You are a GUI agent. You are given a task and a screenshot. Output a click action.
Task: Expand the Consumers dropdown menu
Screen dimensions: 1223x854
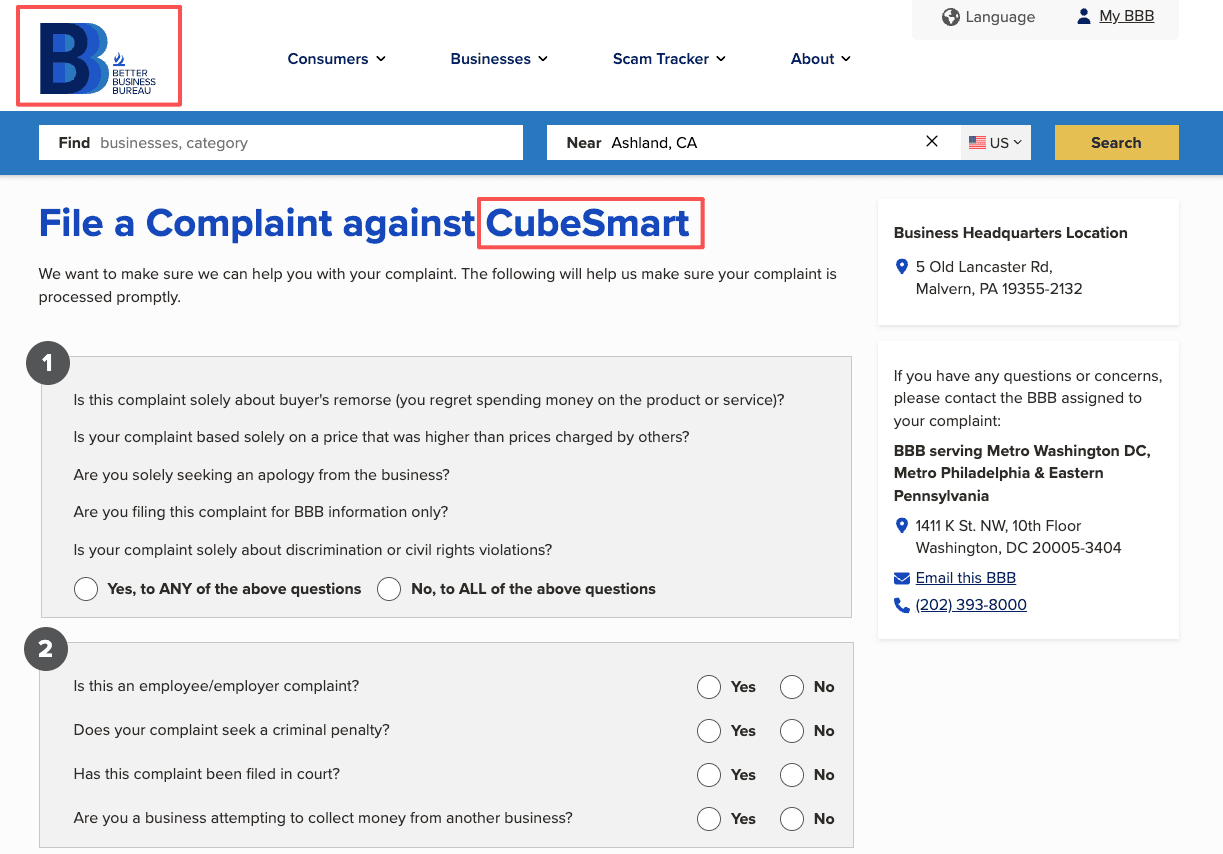[337, 58]
